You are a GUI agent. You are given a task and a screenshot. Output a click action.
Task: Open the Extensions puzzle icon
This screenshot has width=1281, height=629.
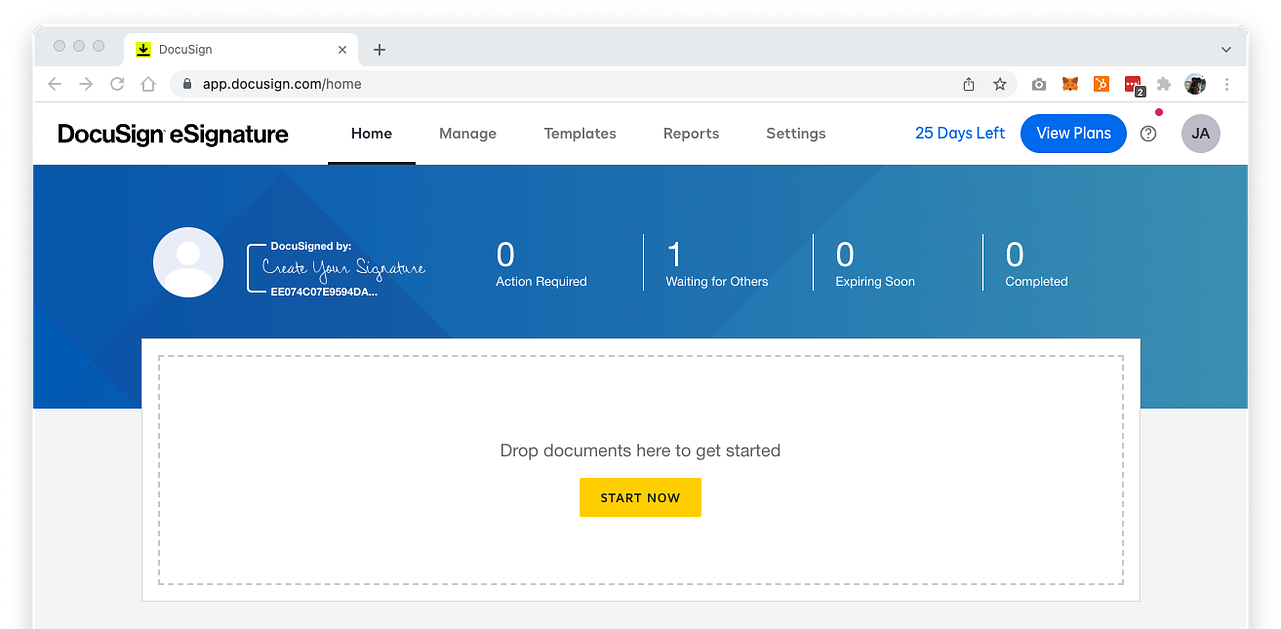(1164, 84)
